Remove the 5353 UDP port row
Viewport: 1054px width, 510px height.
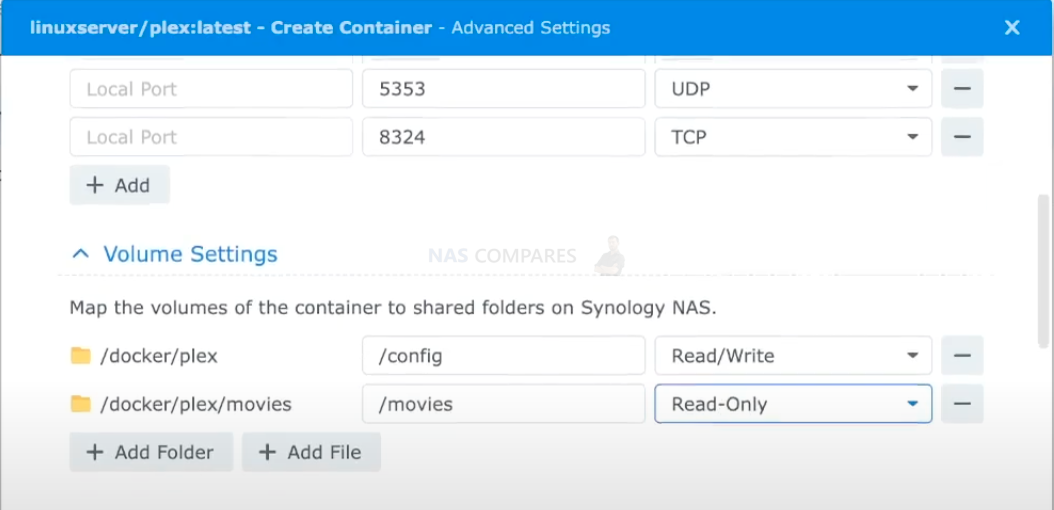962,89
